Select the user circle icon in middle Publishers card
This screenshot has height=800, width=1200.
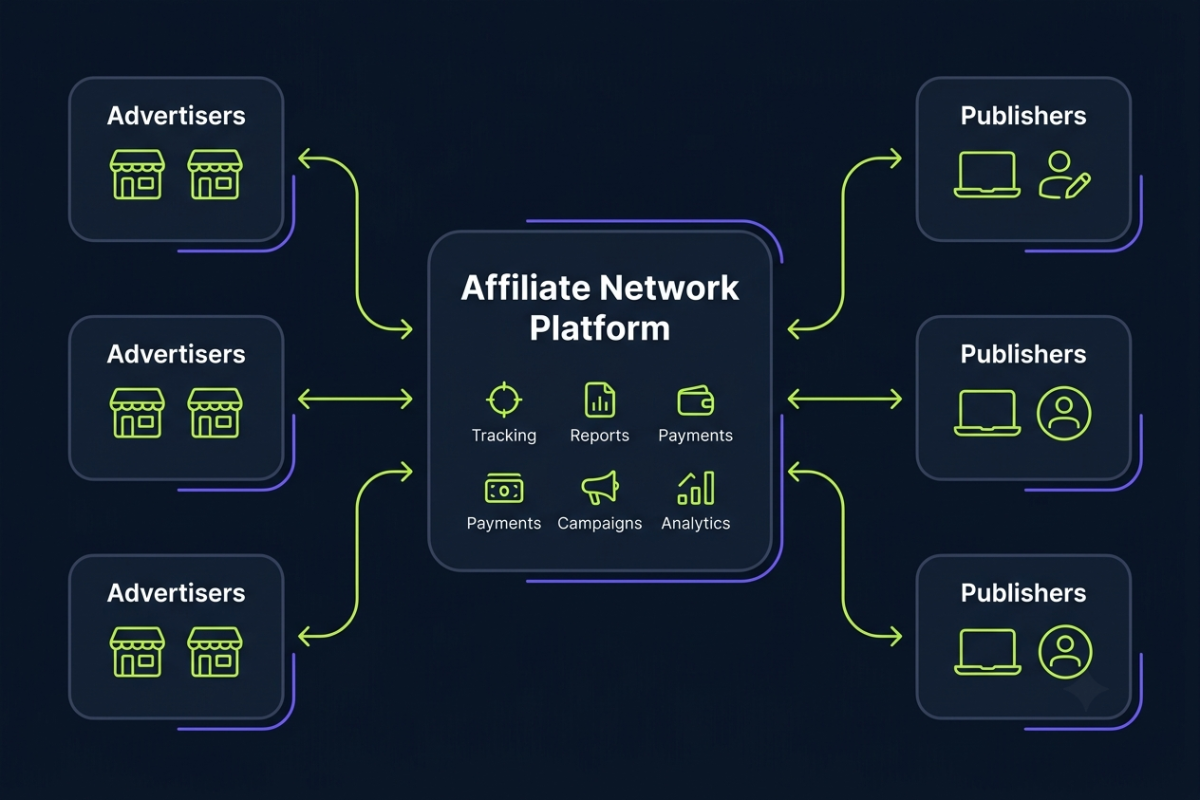[x=1064, y=413]
